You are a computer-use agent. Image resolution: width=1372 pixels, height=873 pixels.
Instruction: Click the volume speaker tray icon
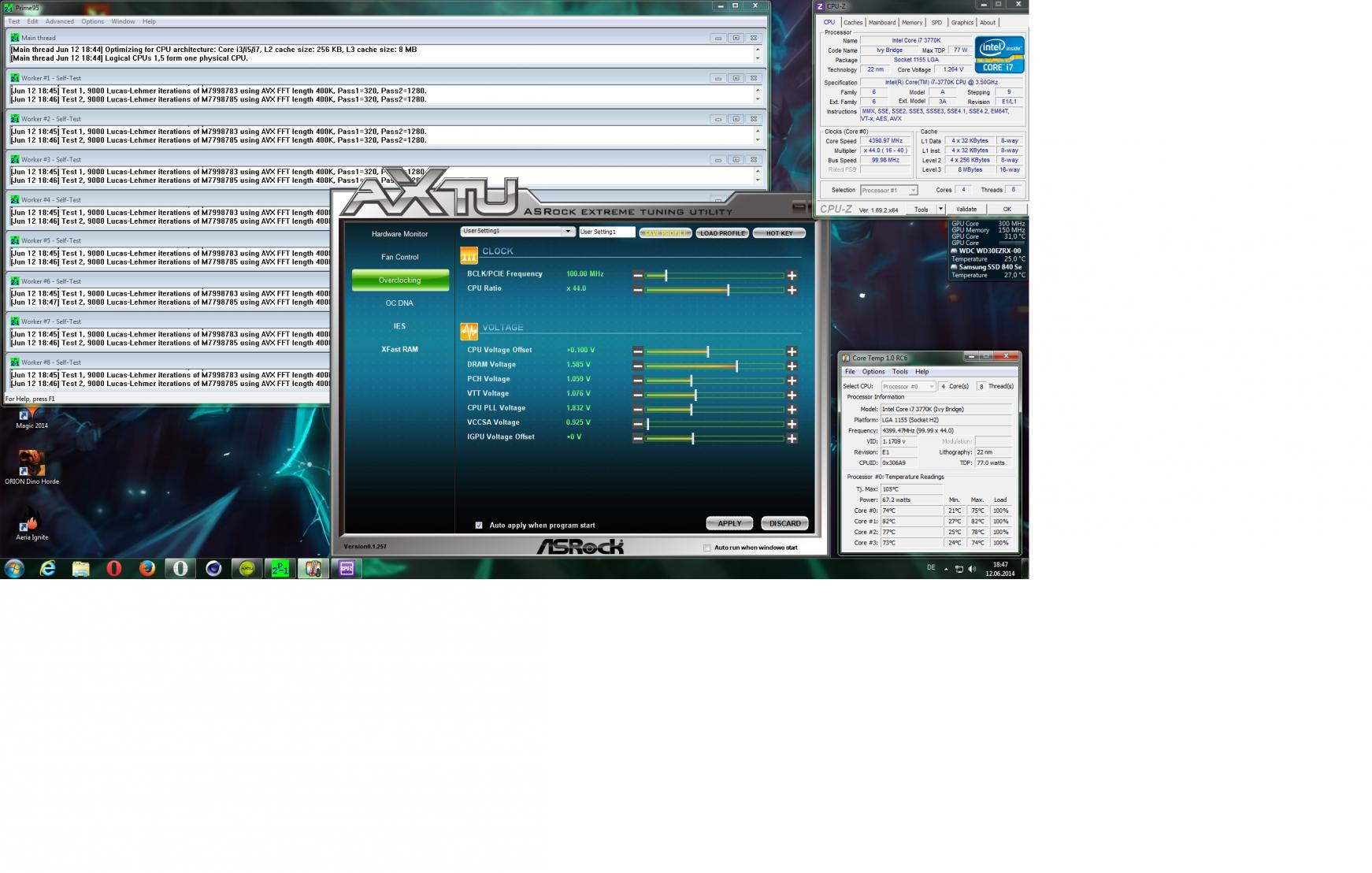(x=972, y=569)
